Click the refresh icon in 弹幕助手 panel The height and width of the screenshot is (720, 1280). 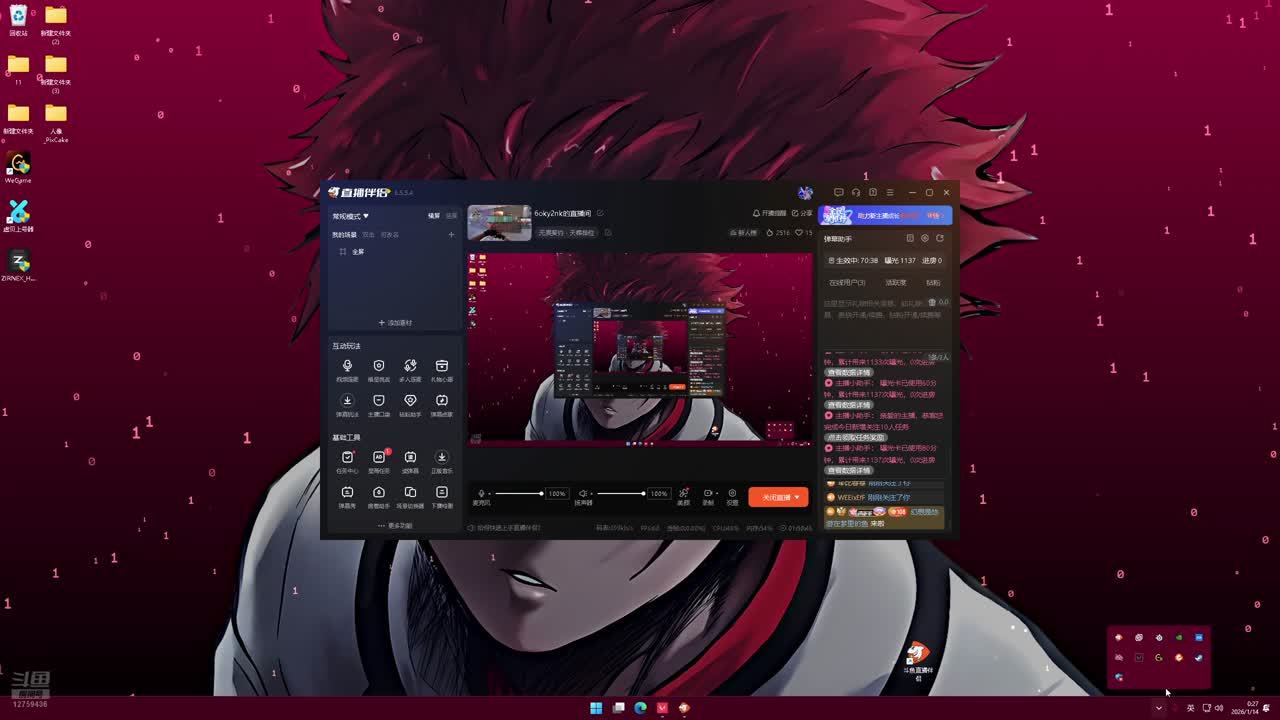(939, 238)
